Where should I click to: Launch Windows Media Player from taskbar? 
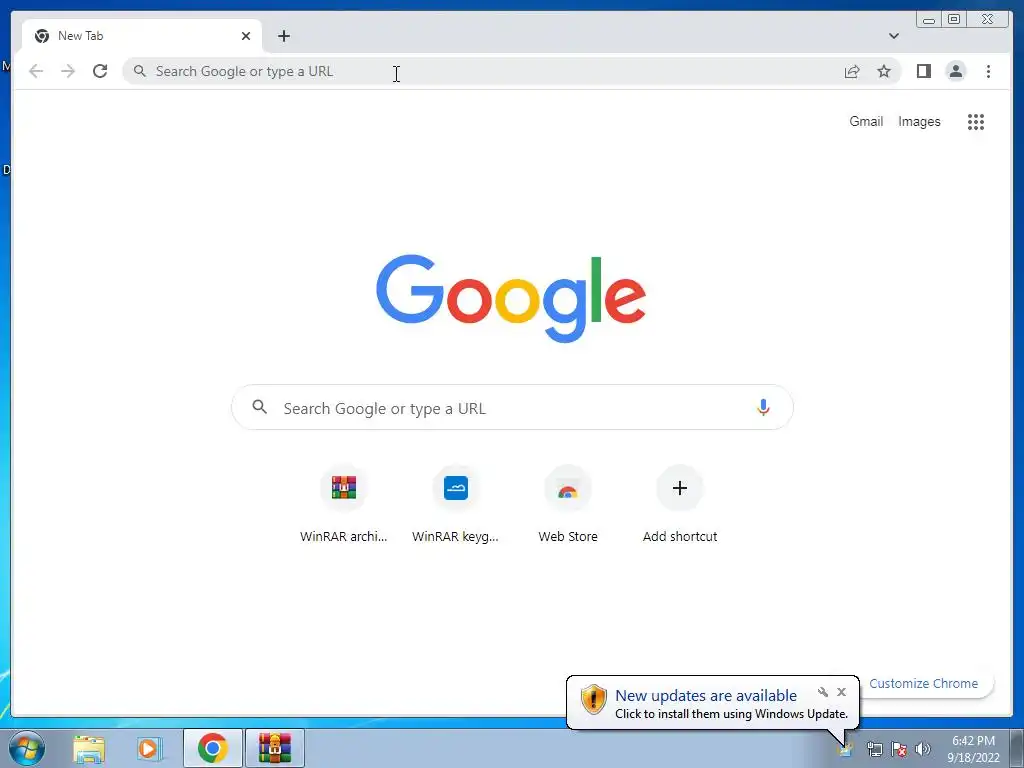pos(148,748)
